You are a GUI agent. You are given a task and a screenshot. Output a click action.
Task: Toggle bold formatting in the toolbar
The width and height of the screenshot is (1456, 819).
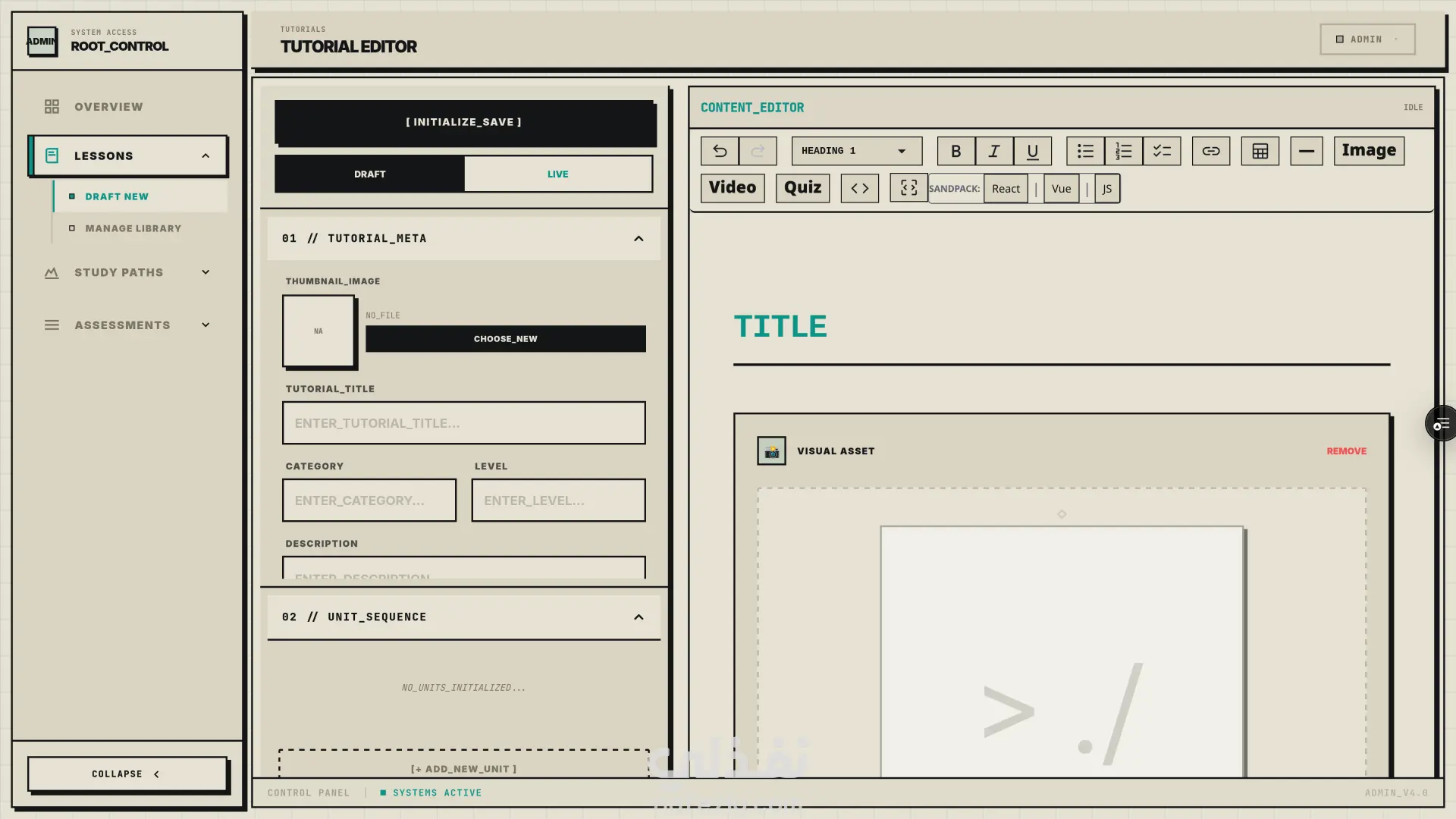(955, 151)
